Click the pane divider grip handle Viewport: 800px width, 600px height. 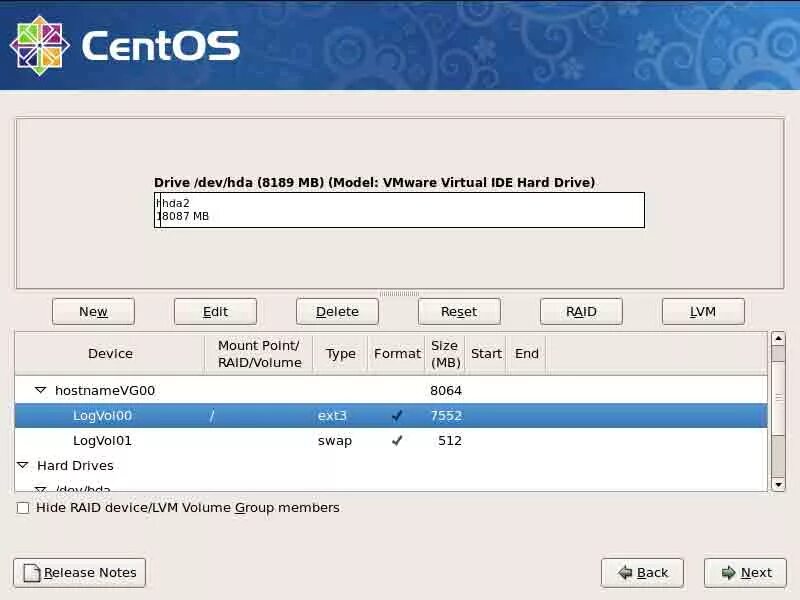(x=399, y=293)
